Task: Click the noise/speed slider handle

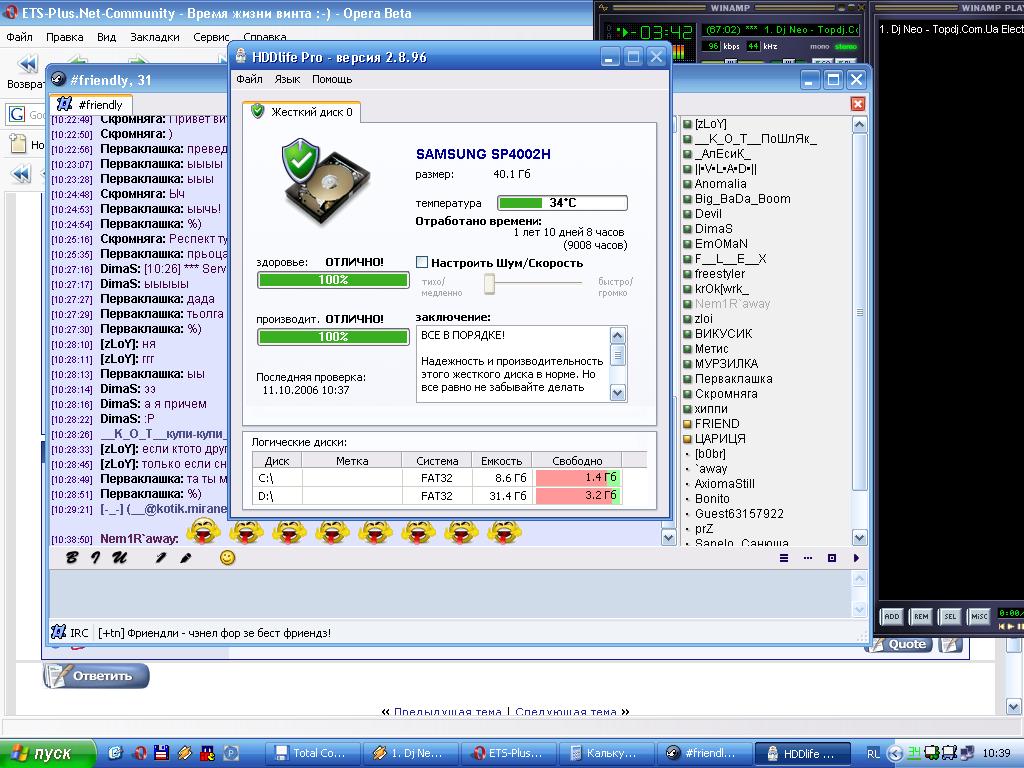Action: [490, 285]
